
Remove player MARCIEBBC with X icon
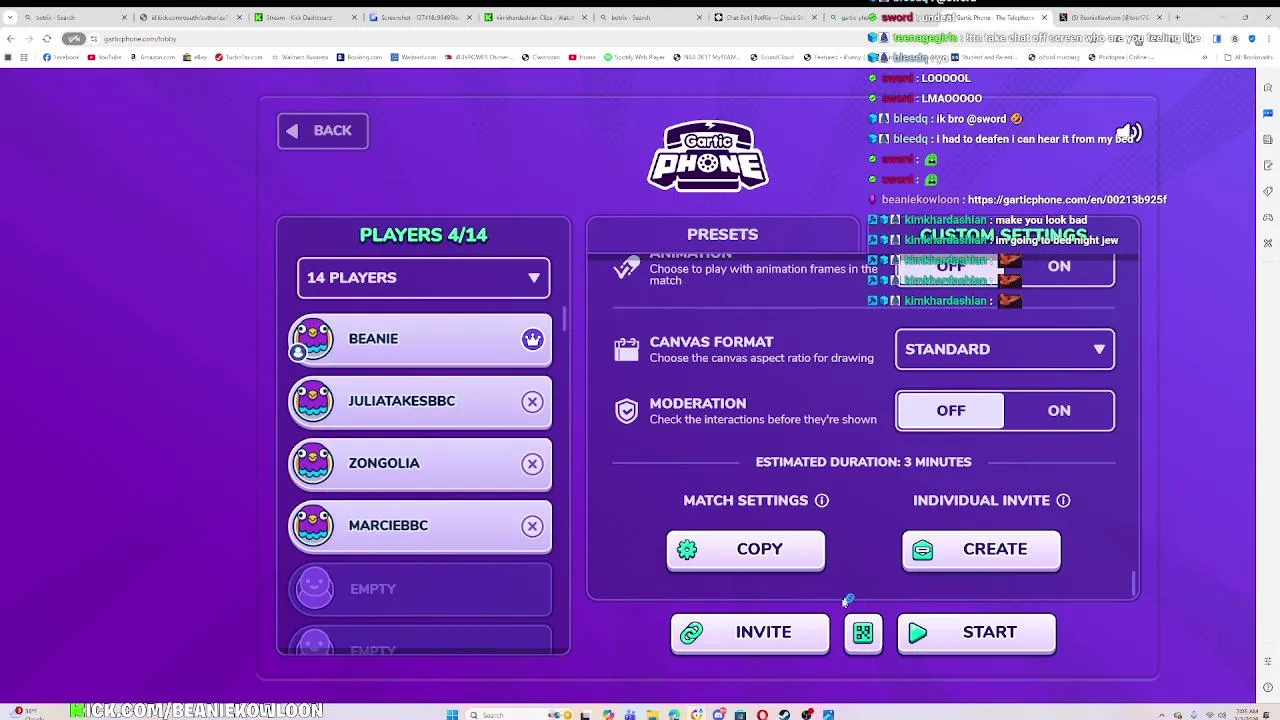click(x=532, y=526)
